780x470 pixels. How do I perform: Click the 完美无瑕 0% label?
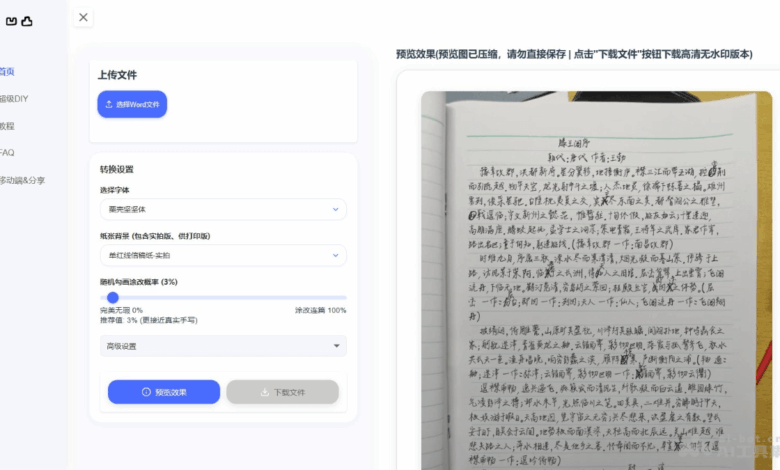point(121,310)
